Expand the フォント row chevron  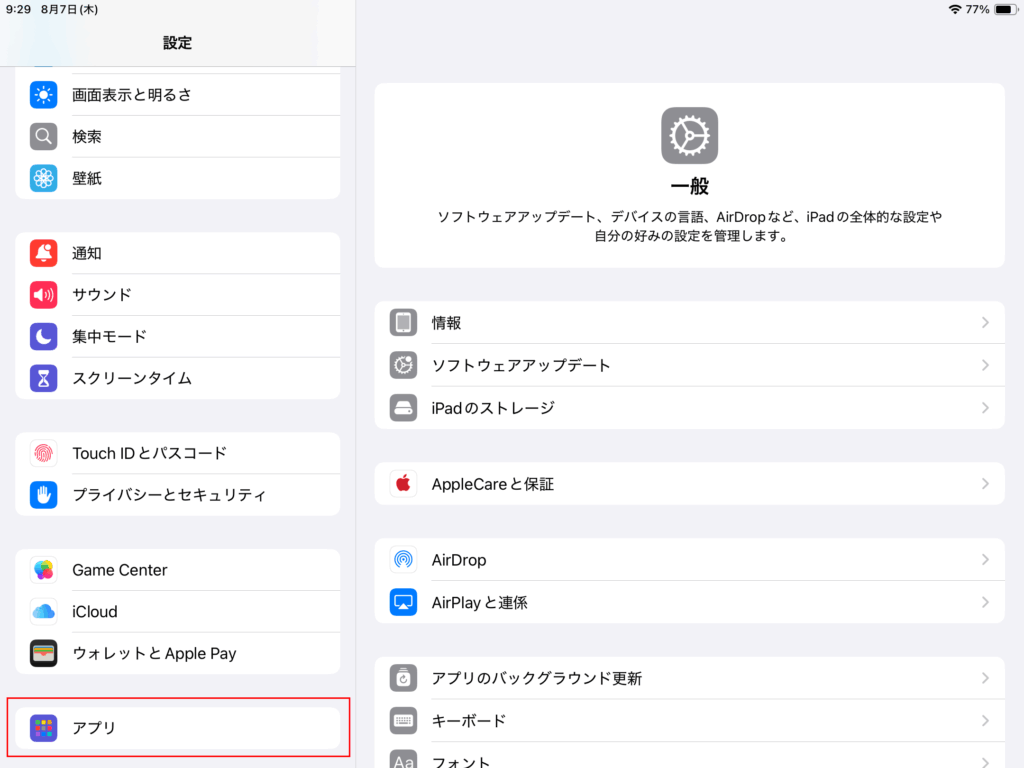(x=985, y=761)
